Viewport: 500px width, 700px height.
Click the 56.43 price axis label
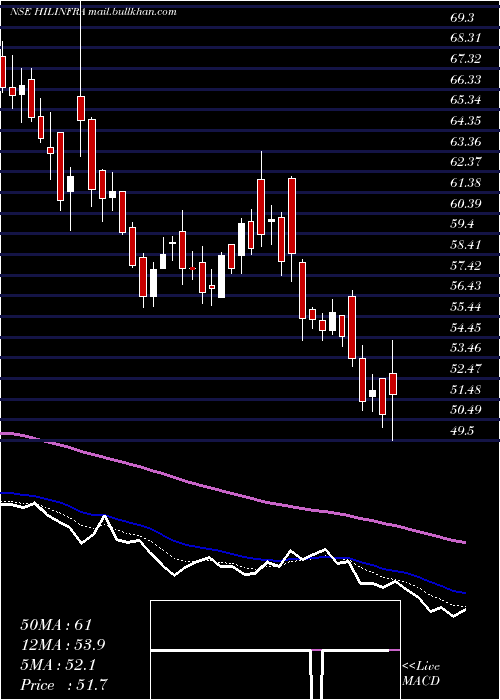[465, 286]
